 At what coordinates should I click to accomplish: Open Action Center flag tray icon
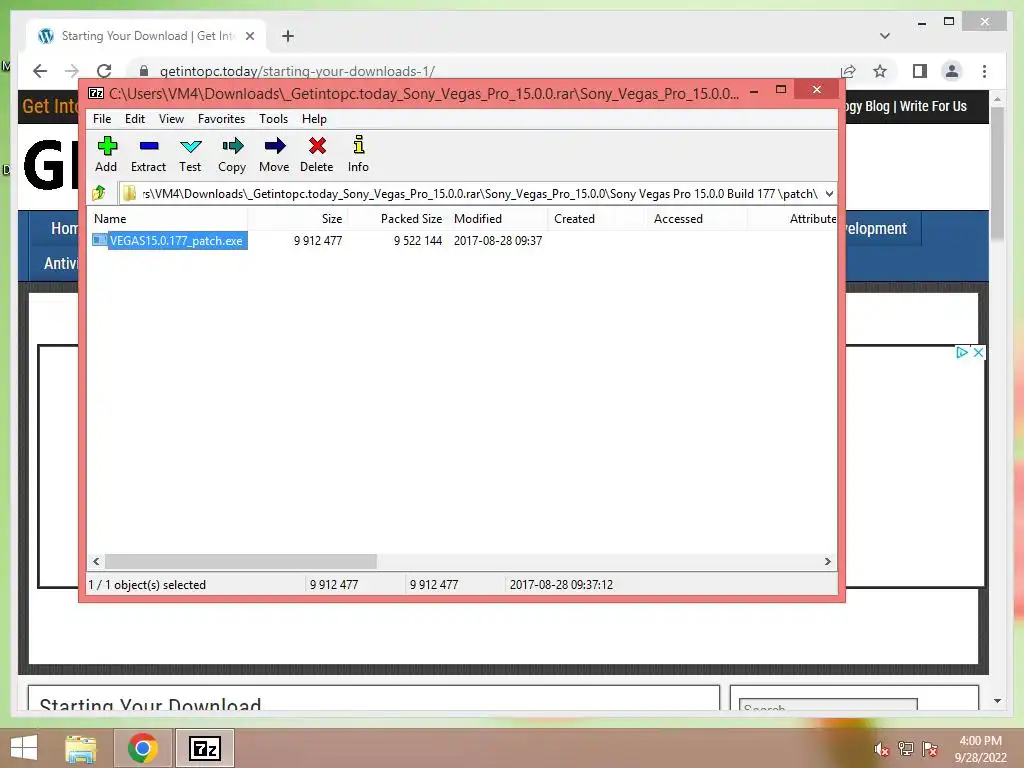pyautogui.click(x=930, y=749)
